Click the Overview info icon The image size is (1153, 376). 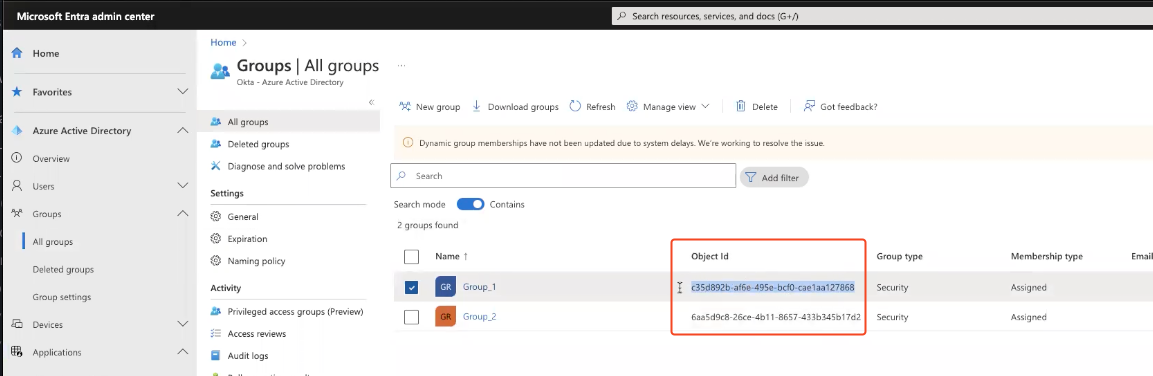pyautogui.click(x=17, y=158)
